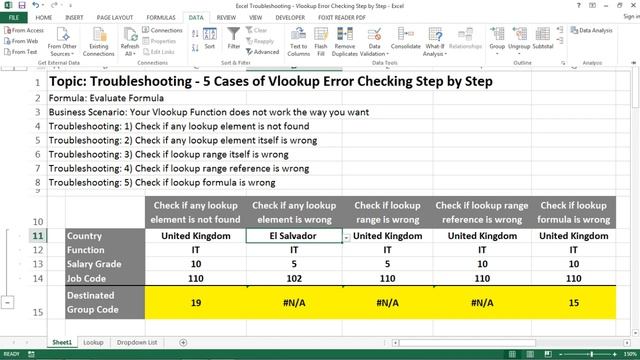Click the macro record status bar icon
The height and width of the screenshot is (360, 640).
tap(31, 354)
